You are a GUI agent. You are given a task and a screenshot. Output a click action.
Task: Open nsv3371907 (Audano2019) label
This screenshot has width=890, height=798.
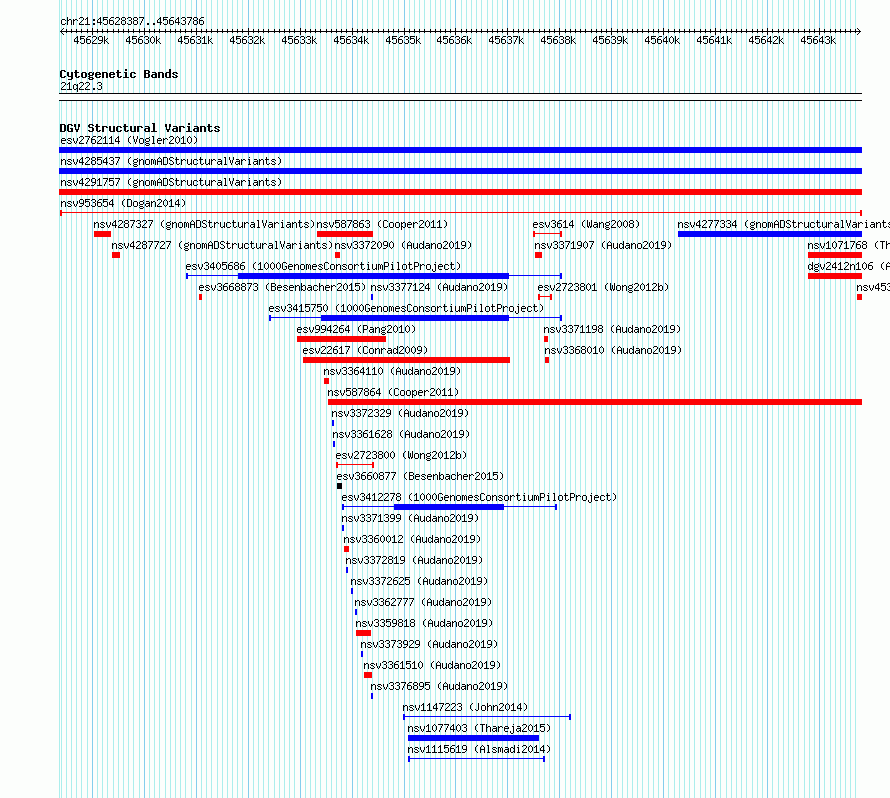coord(603,245)
